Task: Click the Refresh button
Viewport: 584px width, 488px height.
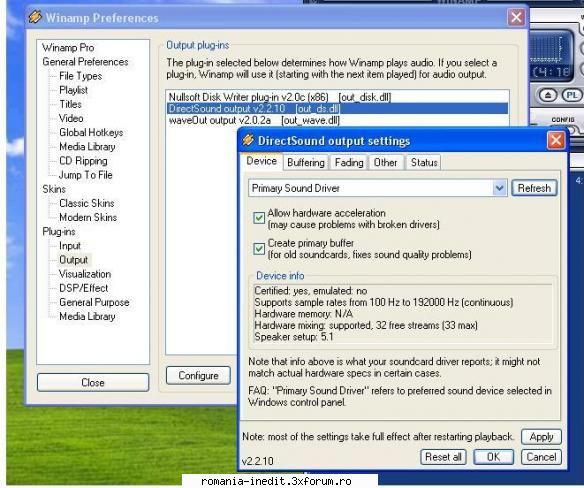Action: [x=534, y=188]
